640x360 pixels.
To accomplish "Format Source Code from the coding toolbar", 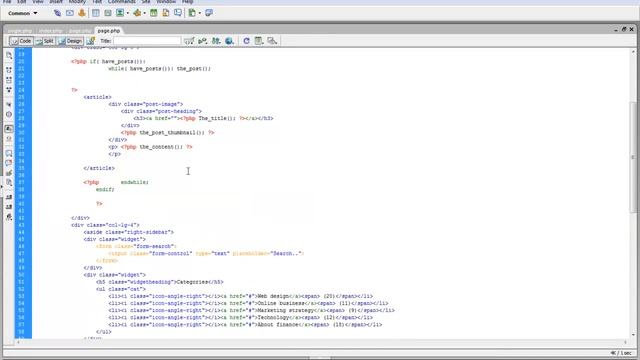I will coord(9,217).
